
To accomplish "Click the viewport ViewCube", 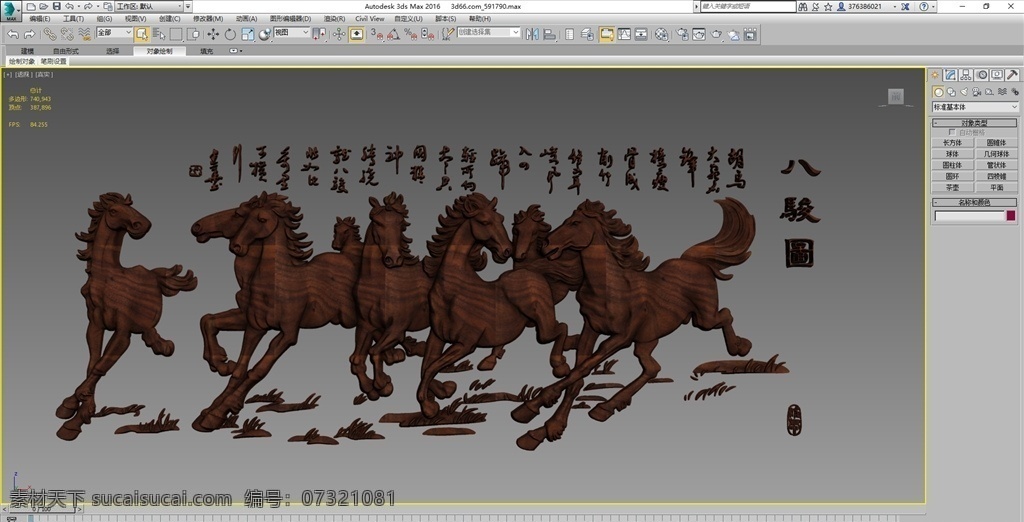I will [896, 97].
